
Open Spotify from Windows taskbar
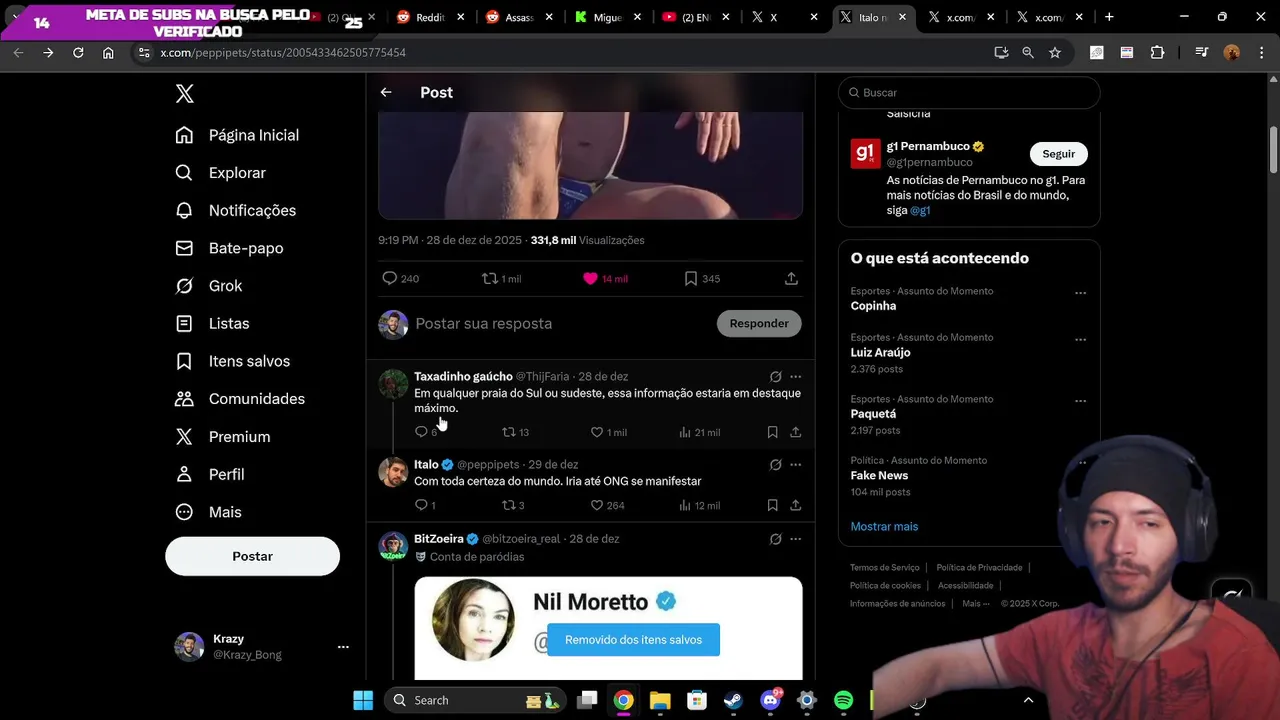tap(843, 700)
